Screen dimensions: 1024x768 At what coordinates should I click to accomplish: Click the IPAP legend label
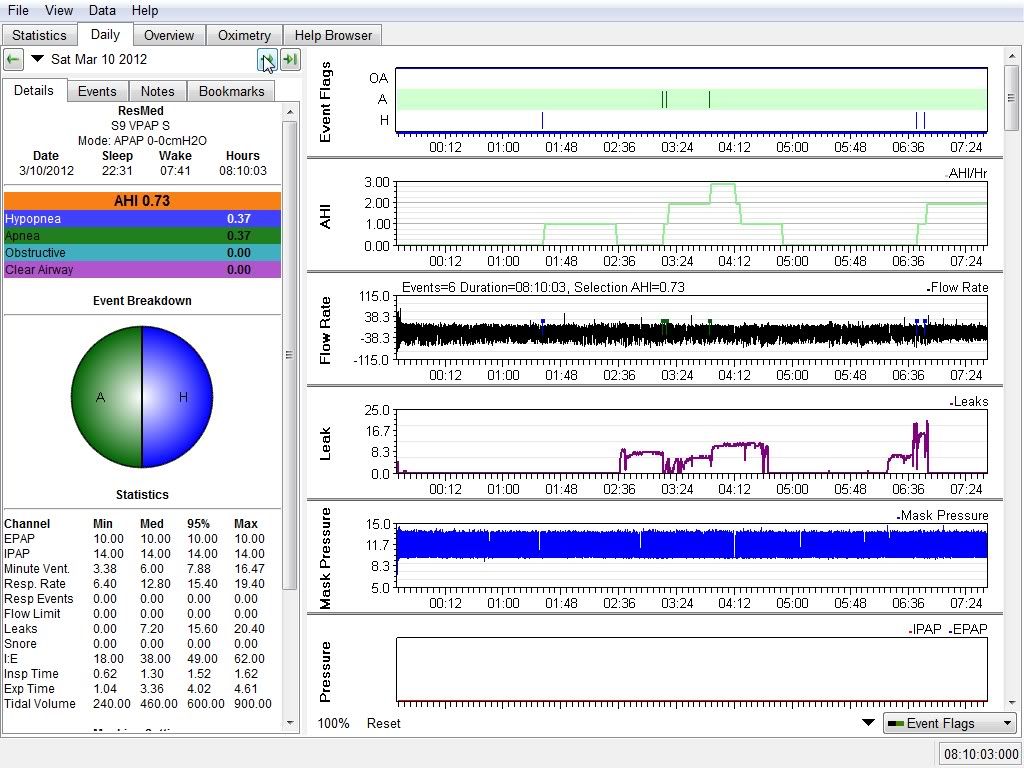point(926,629)
